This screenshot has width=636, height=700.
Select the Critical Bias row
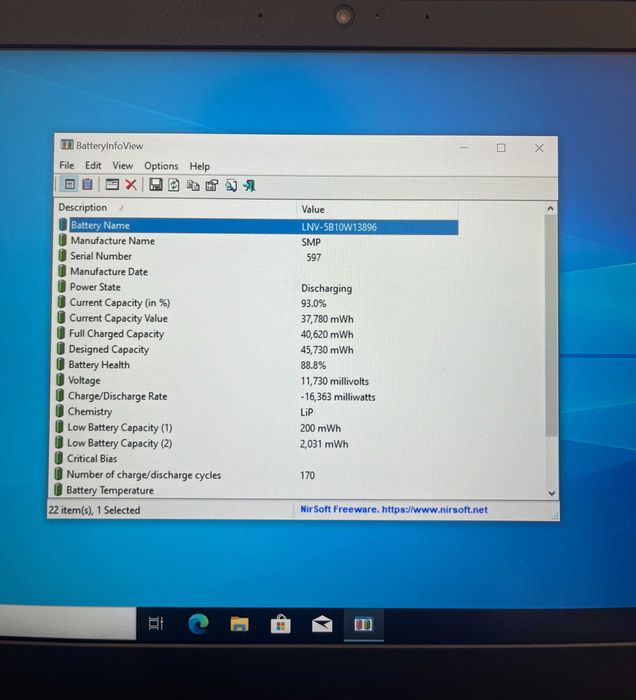tap(256, 459)
